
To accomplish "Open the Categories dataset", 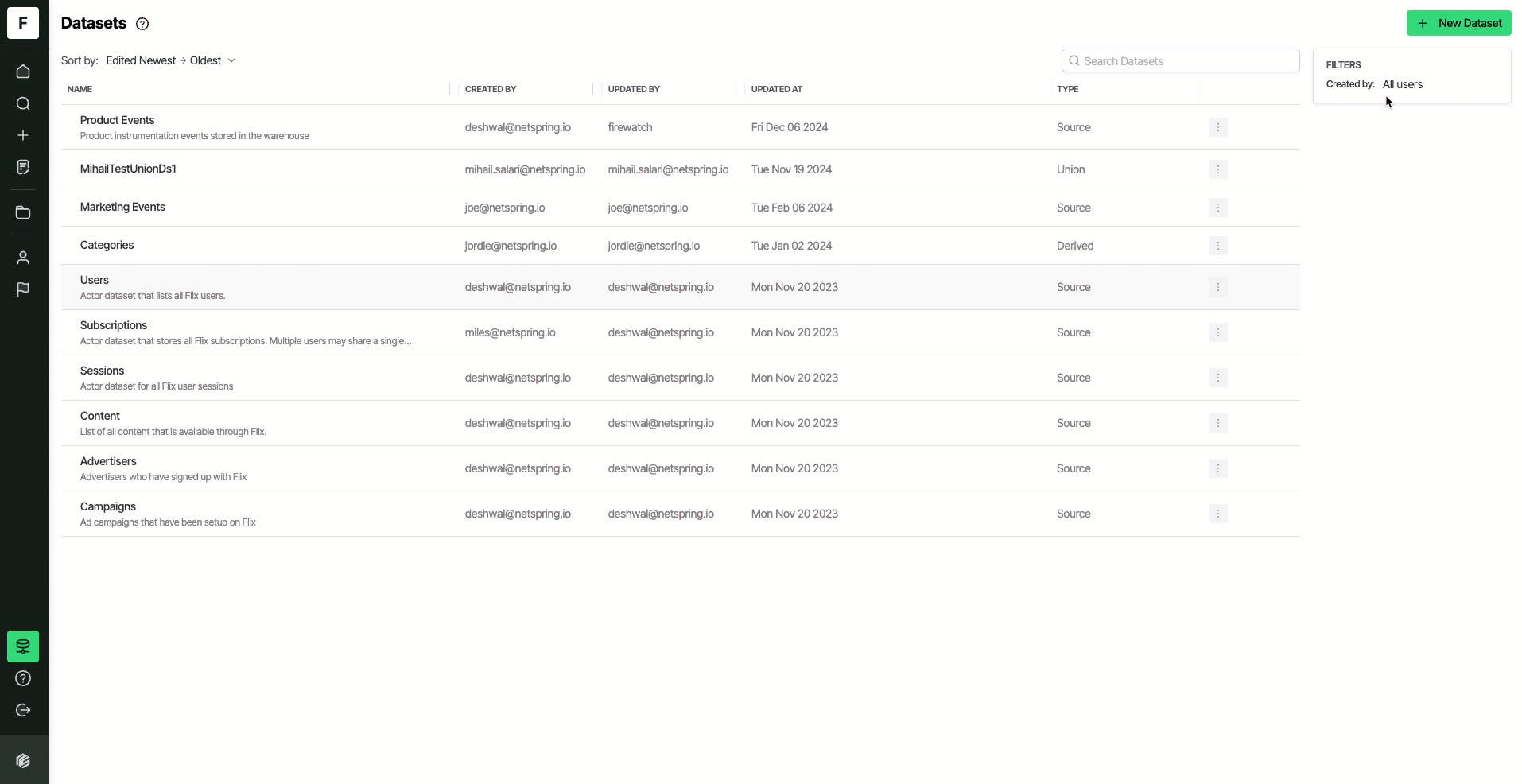I will (x=107, y=245).
